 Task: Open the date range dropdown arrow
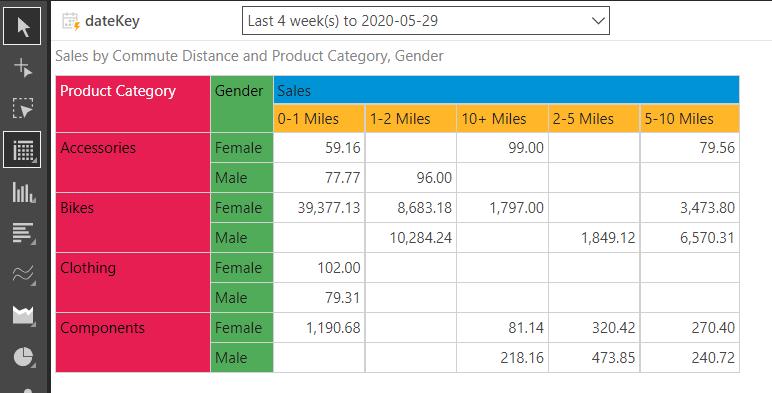click(x=598, y=21)
